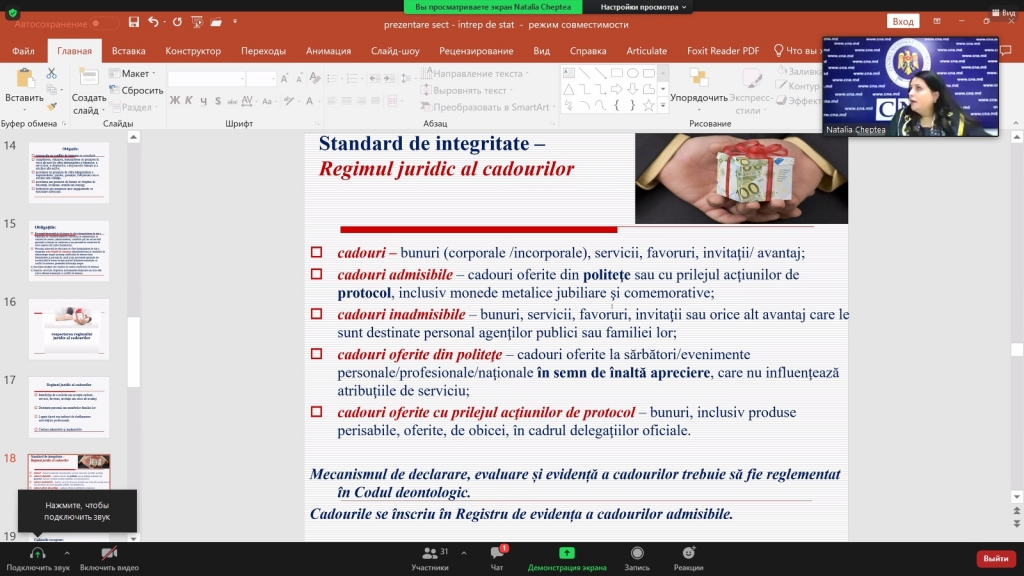This screenshot has width=1024, height=576.
Task: Open the Participants panel icon
Action: pyautogui.click(x=430, y=553)
